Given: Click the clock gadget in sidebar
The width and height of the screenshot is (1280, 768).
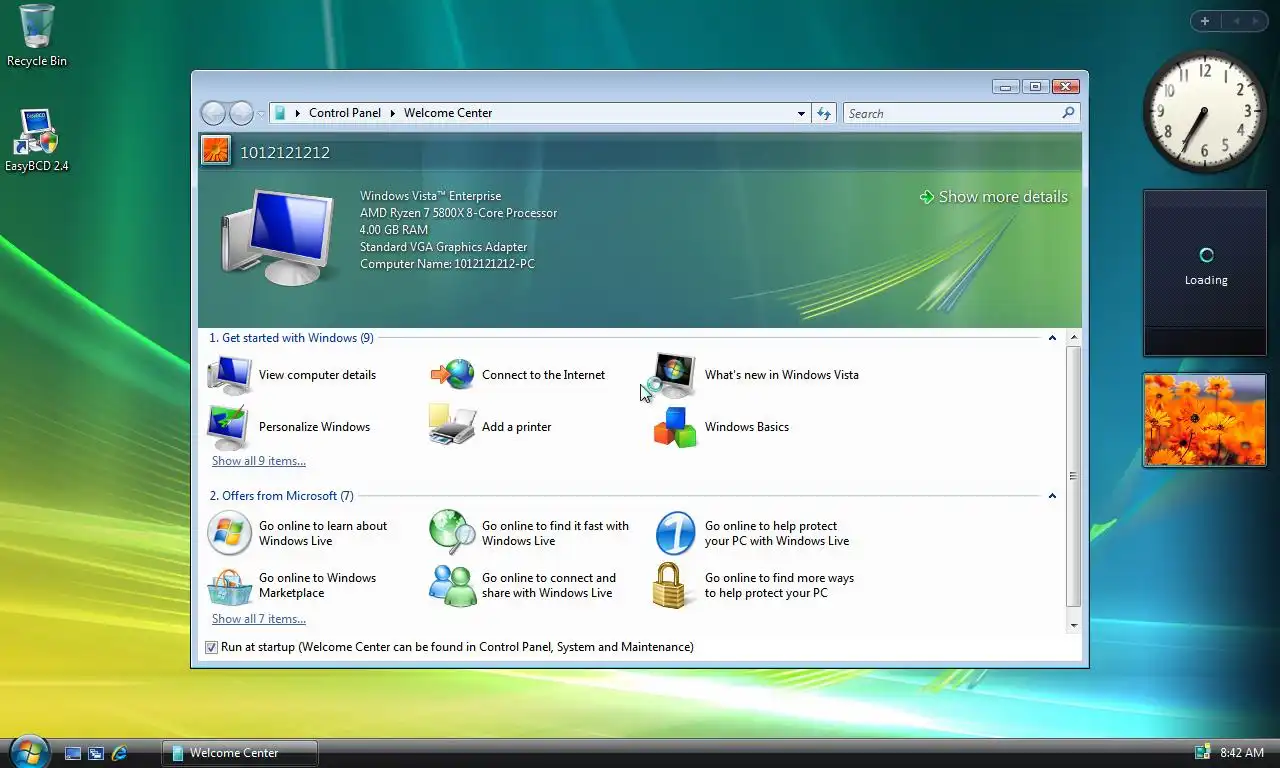Looking at the screenshot, I should pyautogui.click(x=1204, y=112).
